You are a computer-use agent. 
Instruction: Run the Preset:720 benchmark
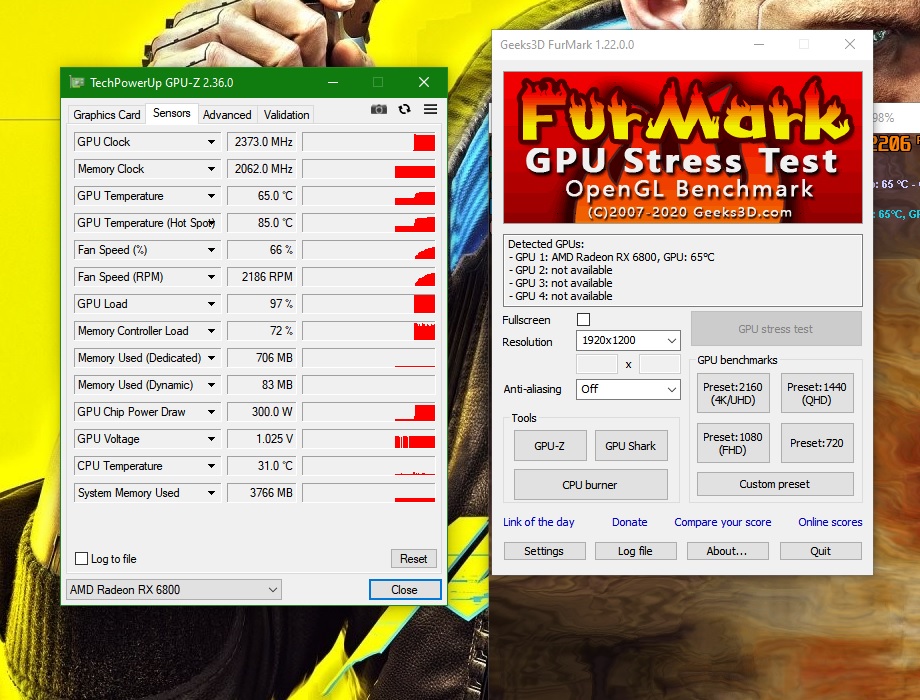pyautogui.click(x=817, y=442)
